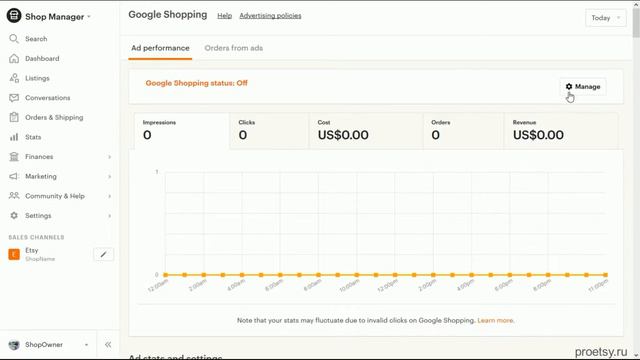Click the Stats bar chart icon
This screenshot has width=640, height=360.
tap(14, 137)
